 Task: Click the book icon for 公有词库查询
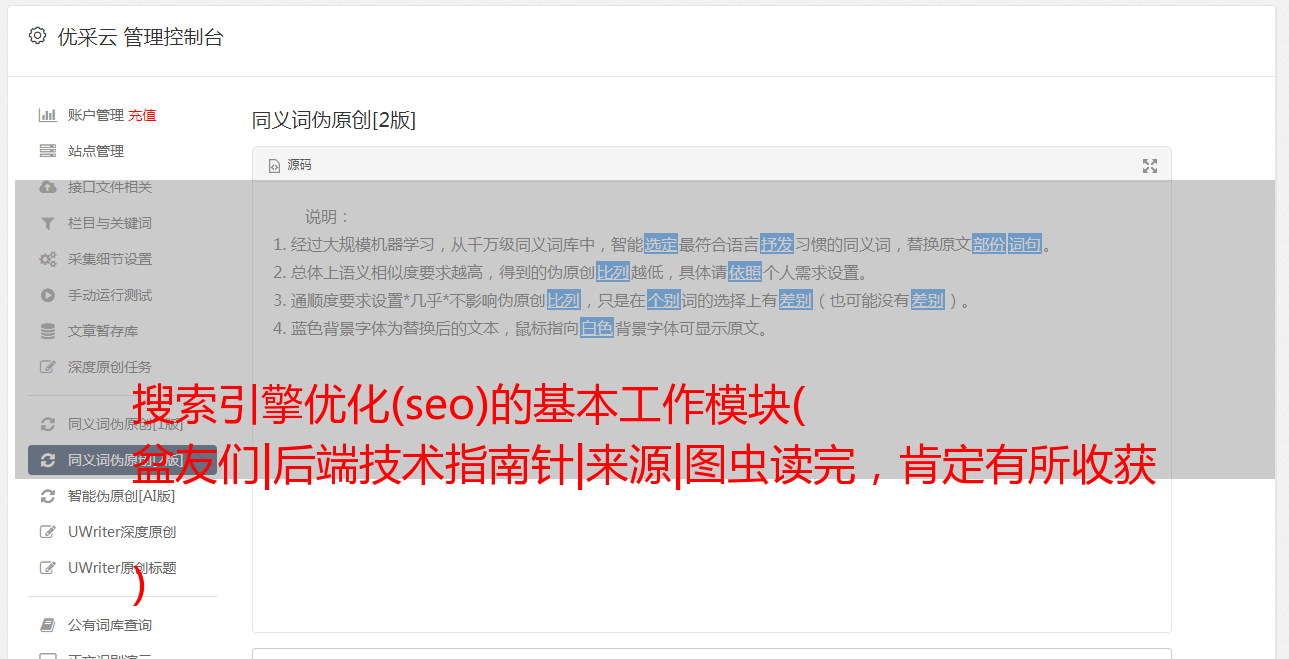47,625
